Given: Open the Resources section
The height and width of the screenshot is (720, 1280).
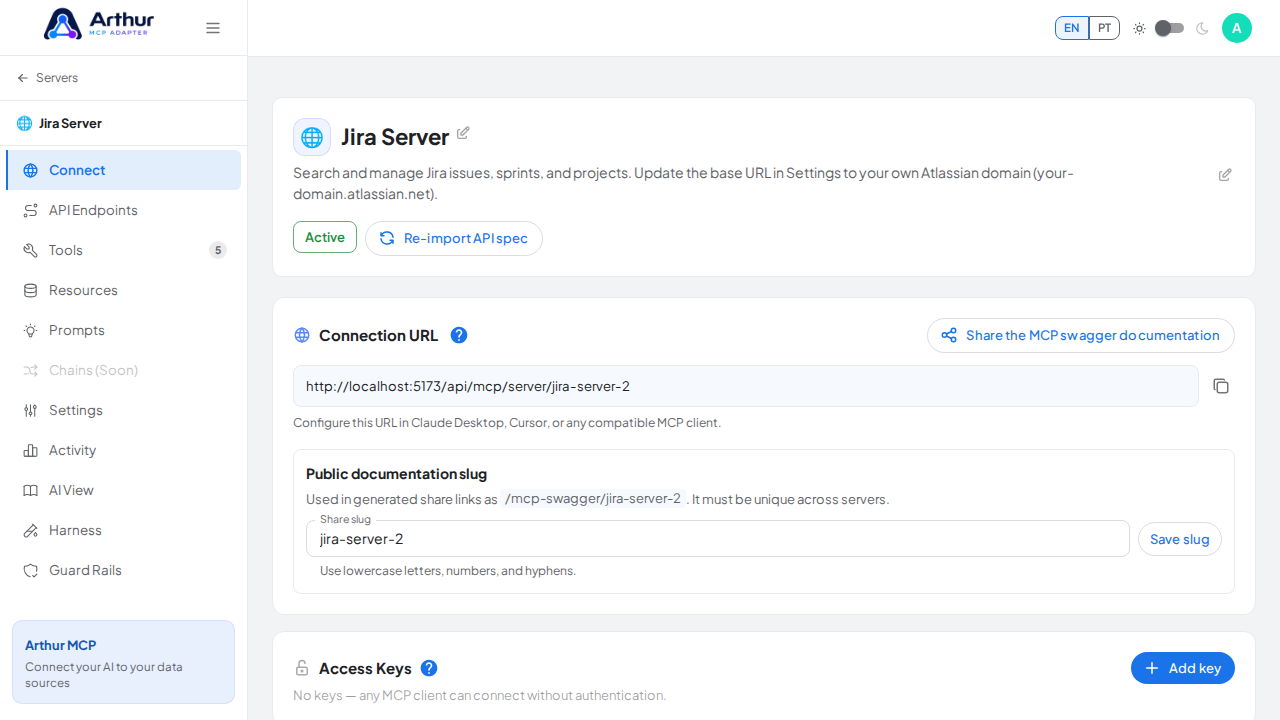Looking at the screenshot, I should 123,290.
